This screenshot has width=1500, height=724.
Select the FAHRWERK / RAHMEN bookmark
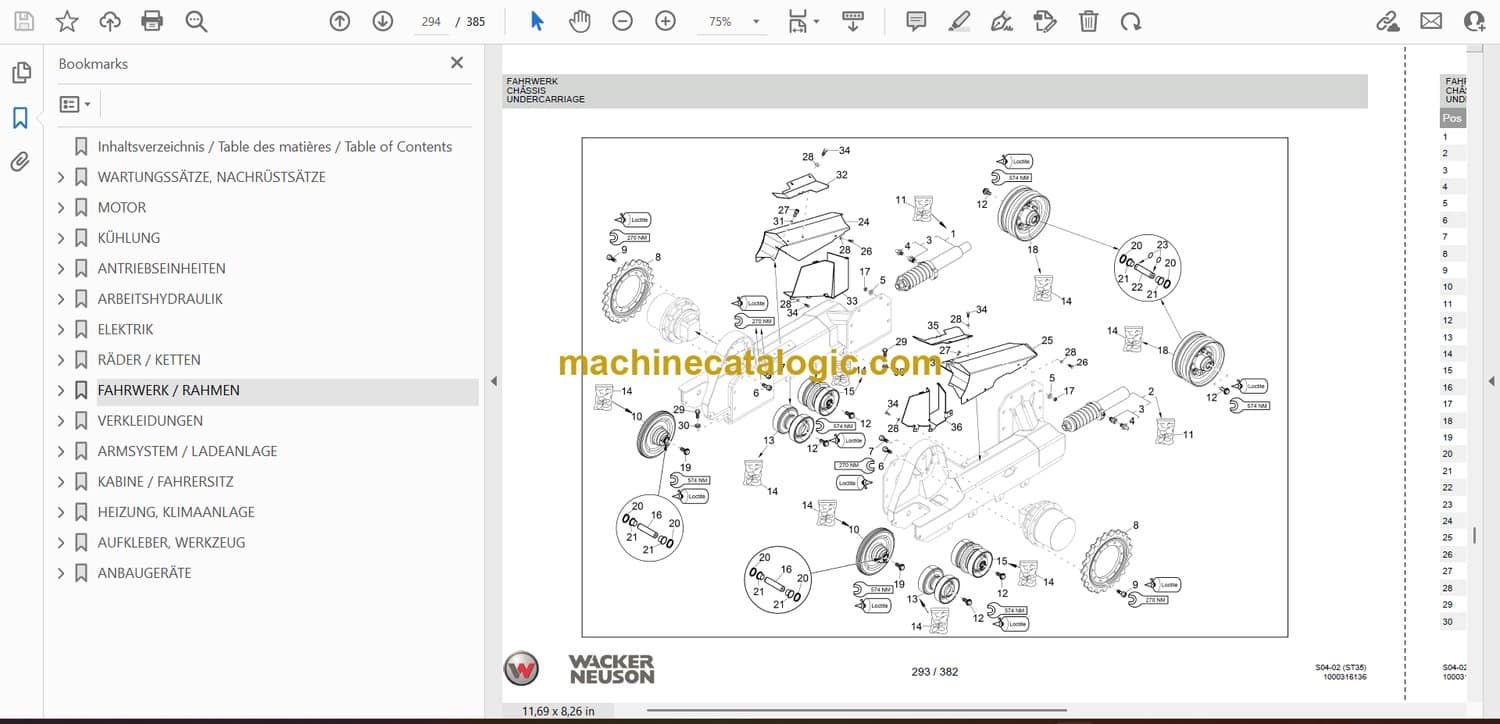168,391
